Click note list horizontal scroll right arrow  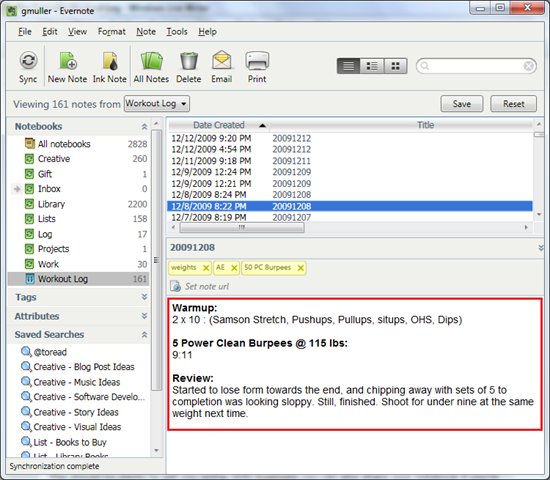tap(526, 228)
